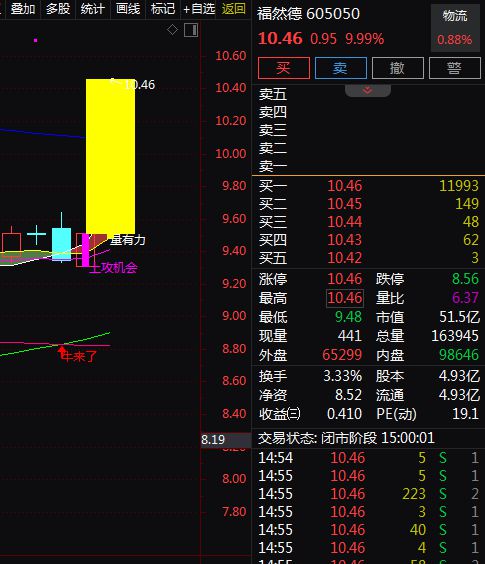485x564 pixels.
Task: Click the 撤 cancel order button
Action: (x=398, y=68)
